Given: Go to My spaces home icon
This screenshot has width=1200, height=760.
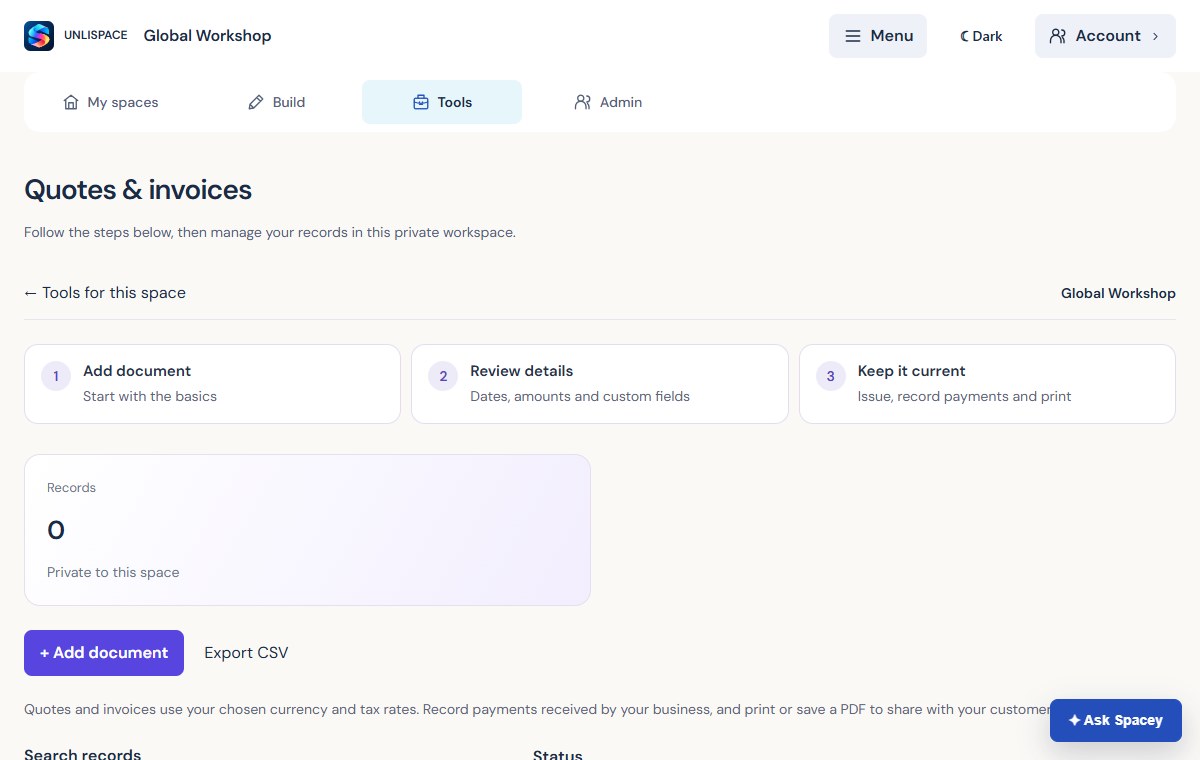Looking at the screenshot, I should pos(71,102).
